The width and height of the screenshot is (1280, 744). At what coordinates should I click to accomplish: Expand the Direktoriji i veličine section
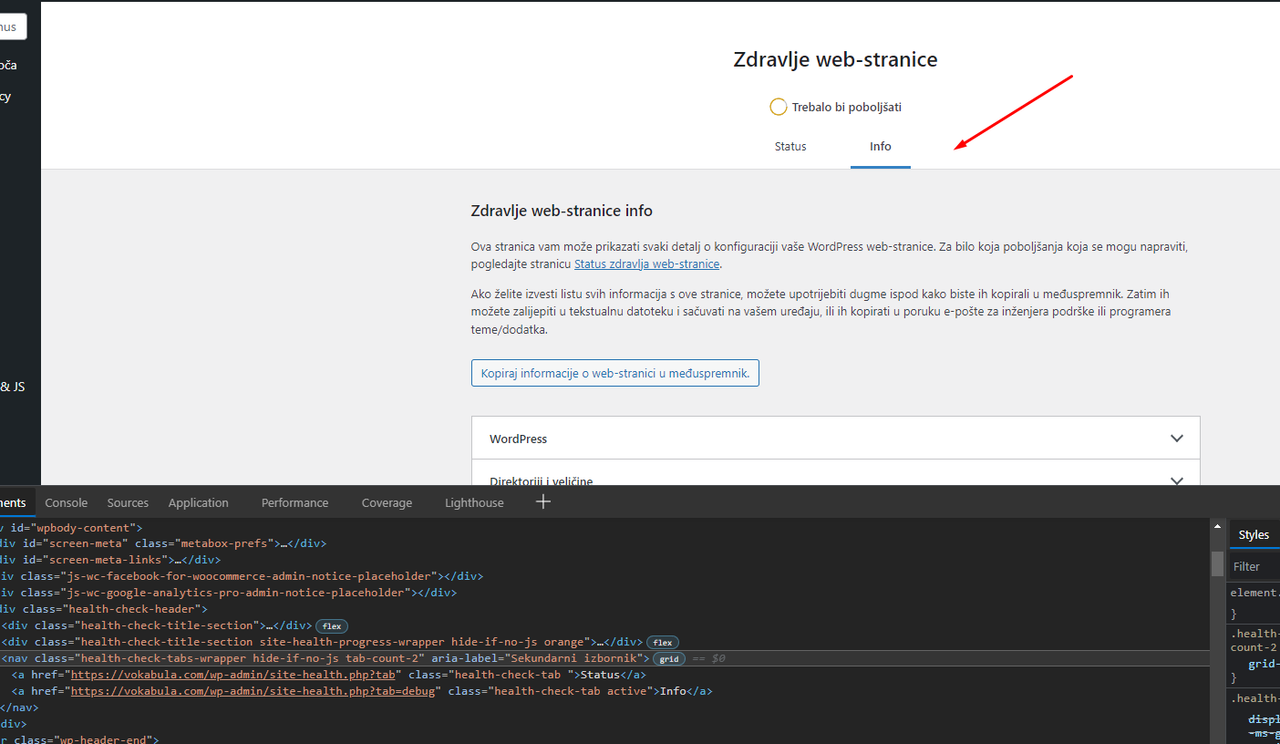pos(835,475)
